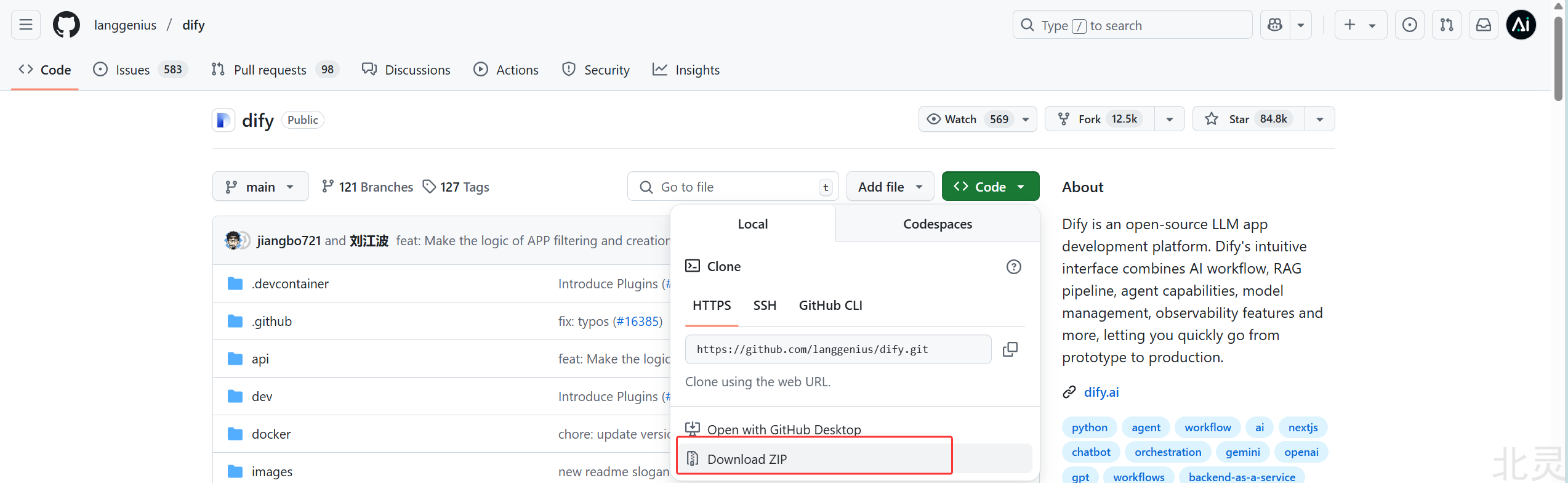Open the Add file dropdown
Viewport: 1568px width, 483px height.
890,186
